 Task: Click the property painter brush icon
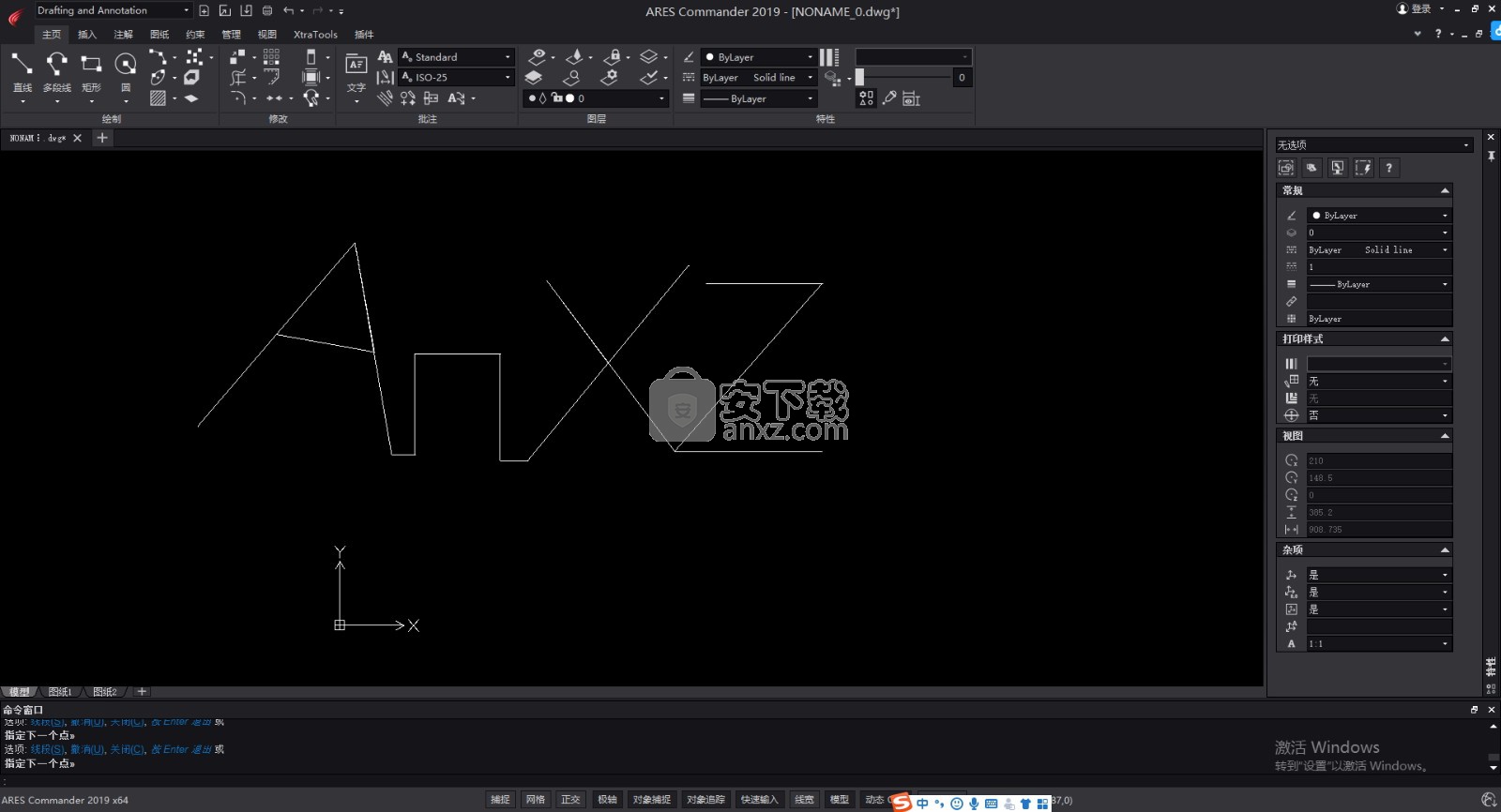(889, 98)
